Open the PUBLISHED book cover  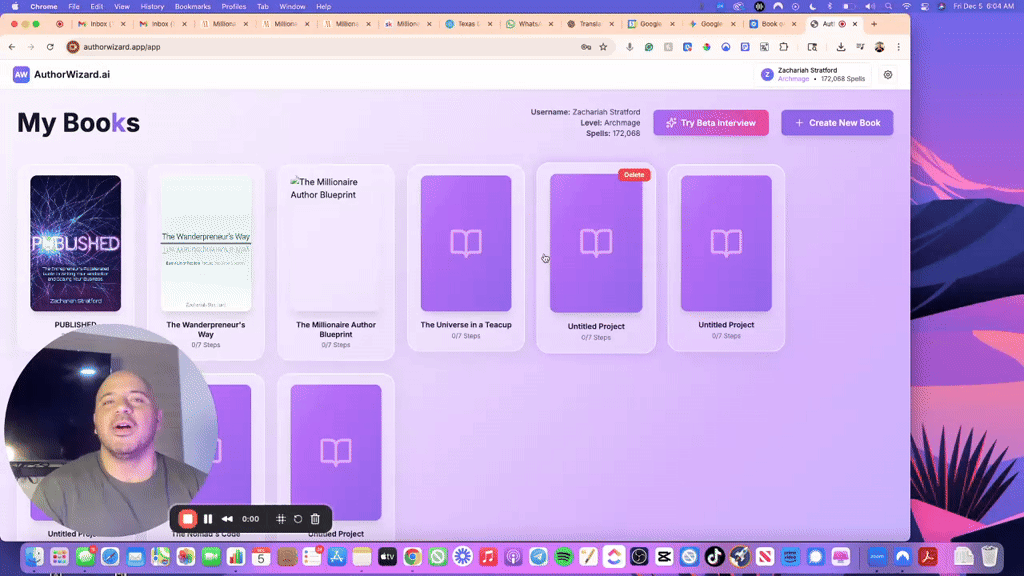76,243
